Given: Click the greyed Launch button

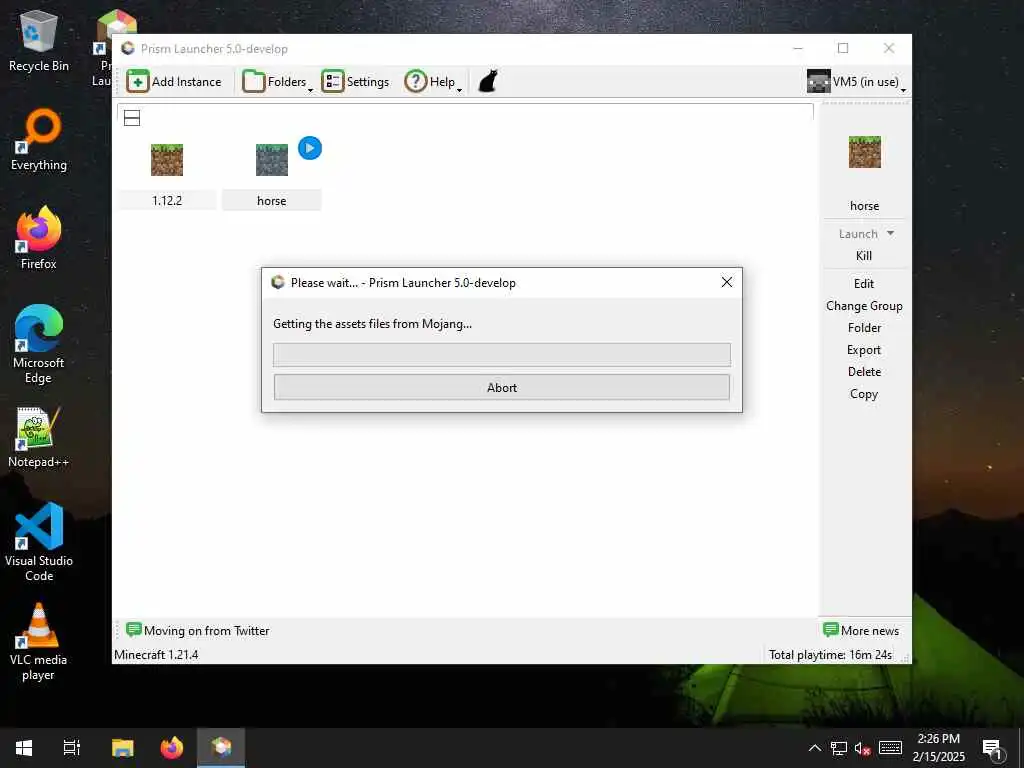Looking at the screenshot, I should coord(858,234).
